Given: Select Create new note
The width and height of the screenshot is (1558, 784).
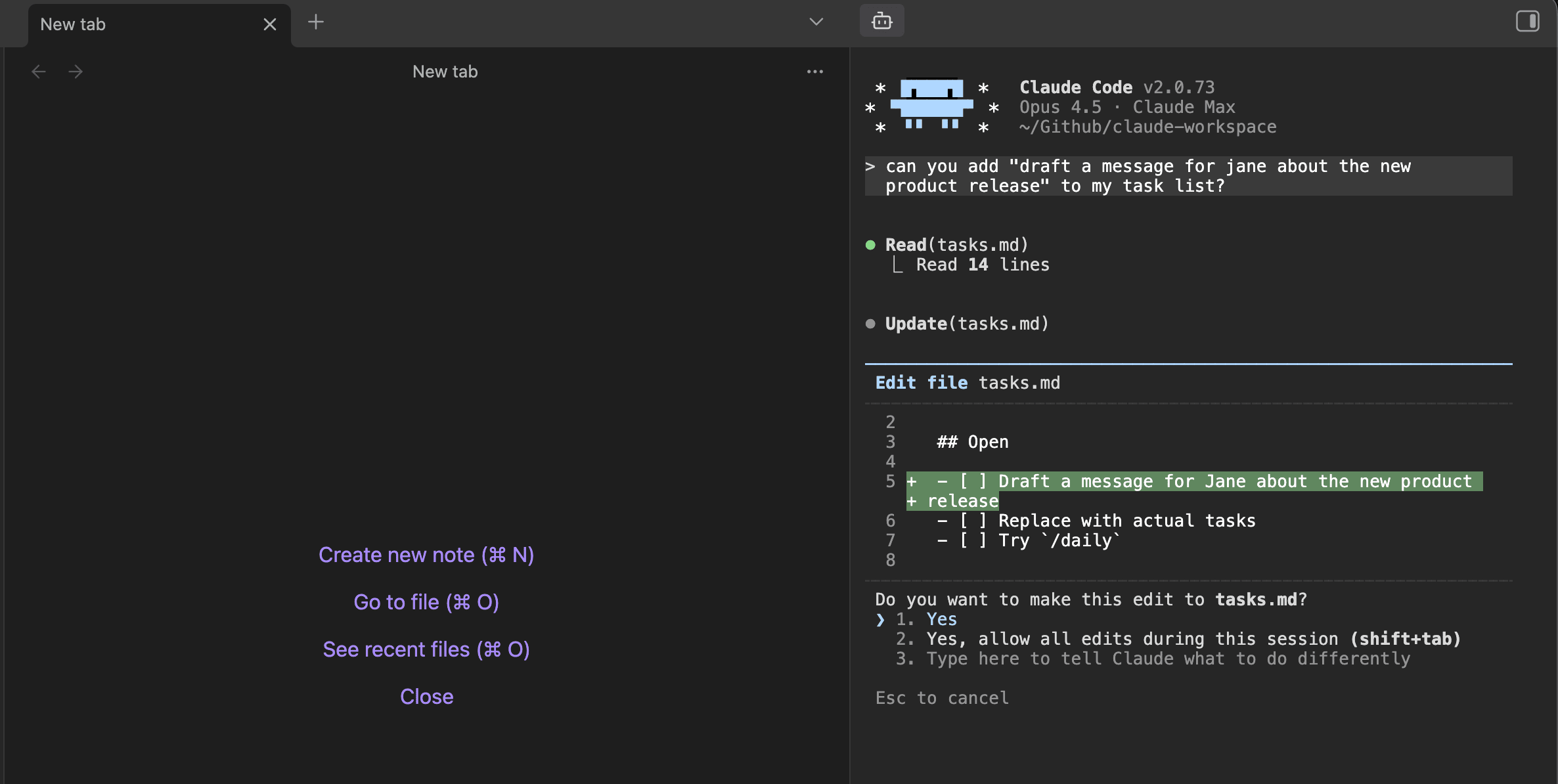Looking at the screenshot, I should point(426,554).
